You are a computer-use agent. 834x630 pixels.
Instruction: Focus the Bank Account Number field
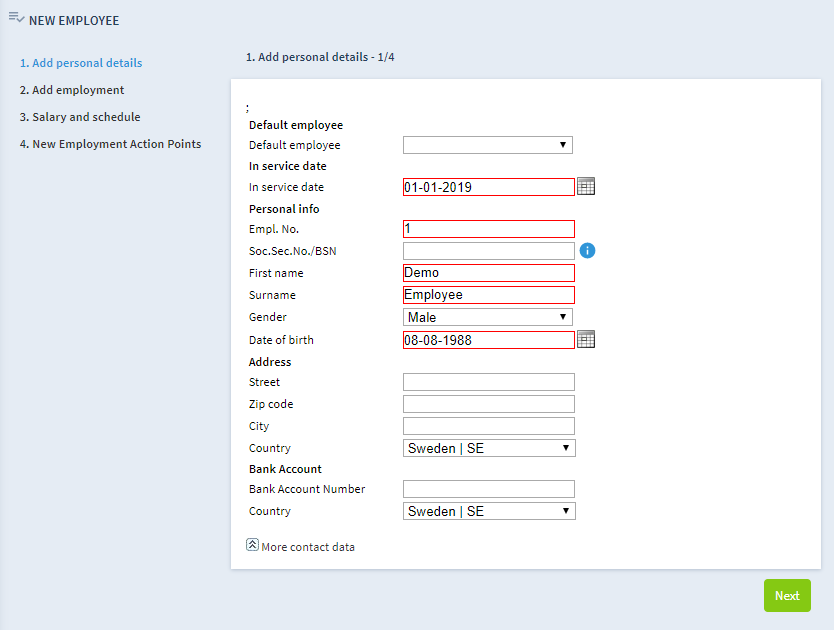pyautogui.click(x=489, y=489)
